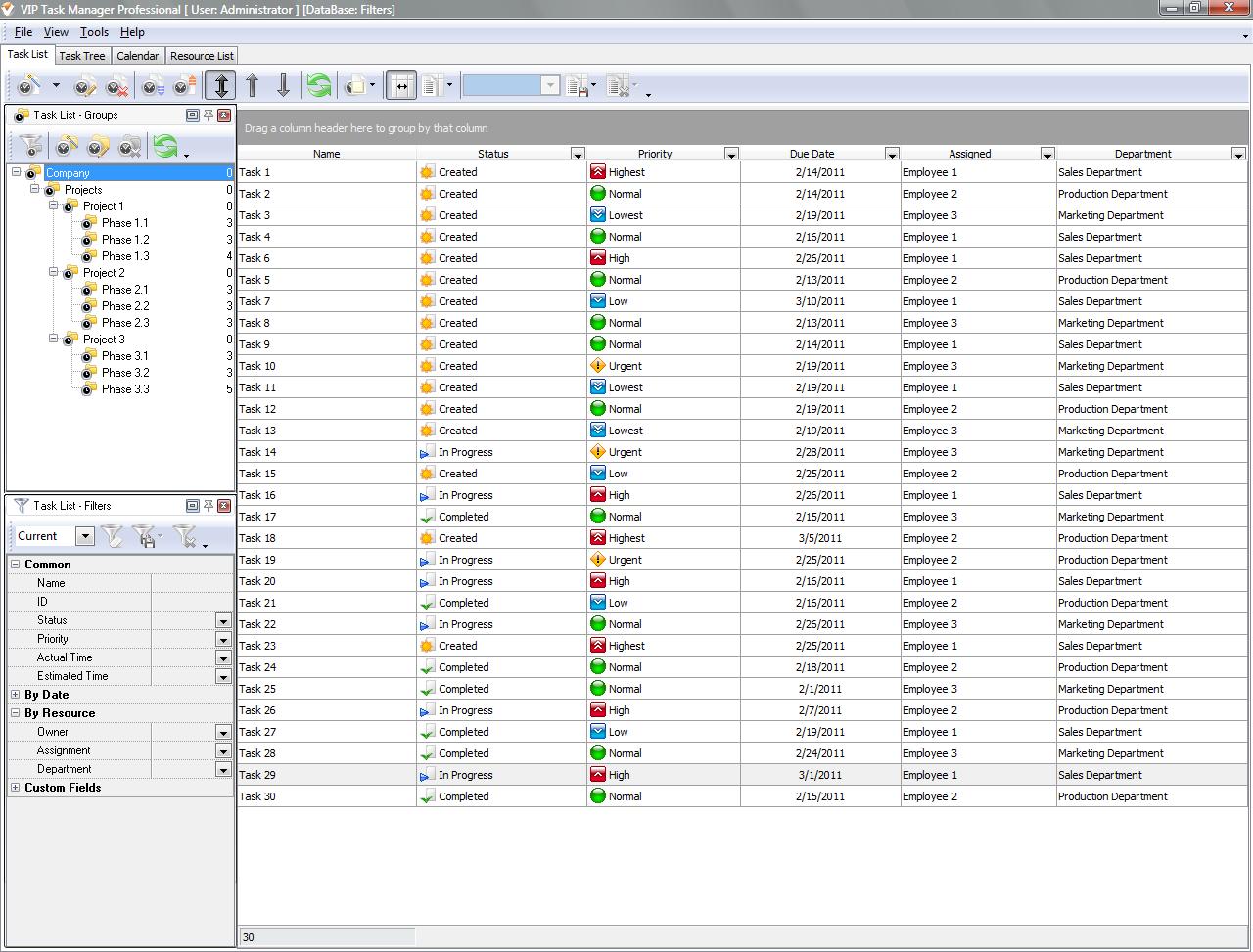Move task down with the down arrow
This screenshot has height=952, width=1253.
283,86
